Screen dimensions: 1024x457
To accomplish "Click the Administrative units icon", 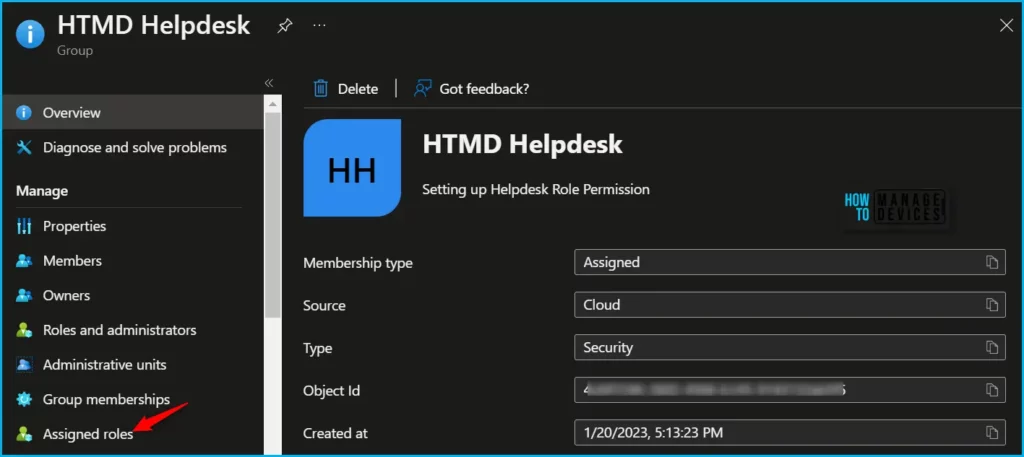I will [24, 364].
